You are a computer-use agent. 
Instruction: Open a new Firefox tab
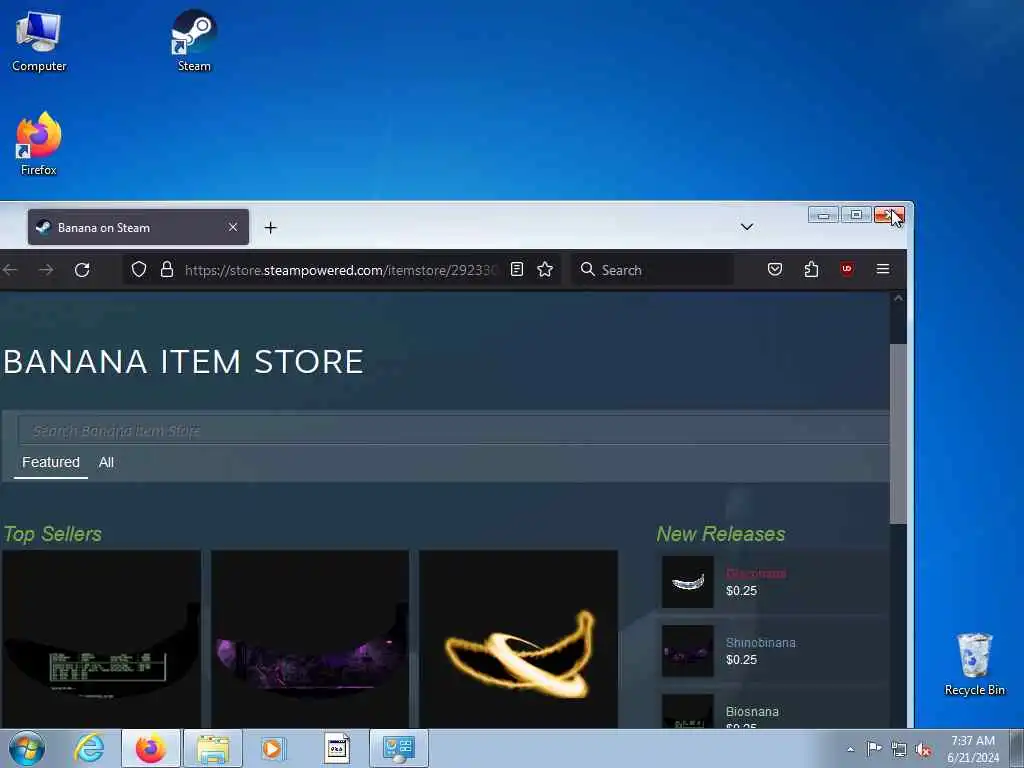coord(270,227)
